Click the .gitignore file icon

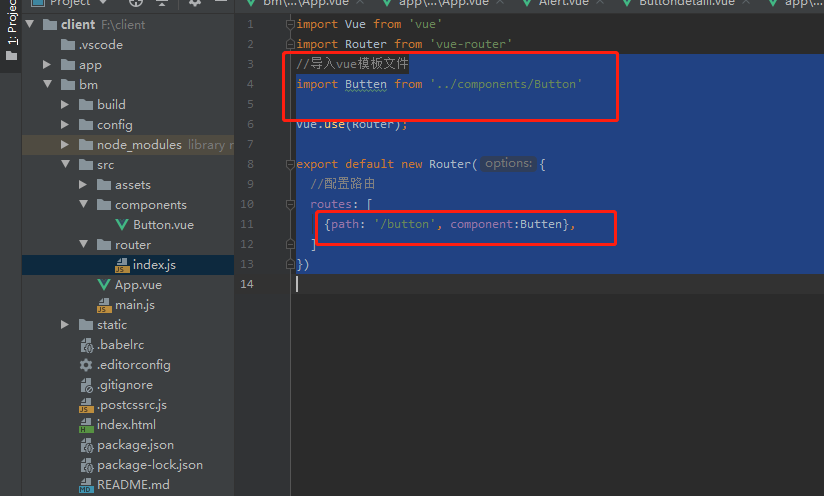(x=86, y=385)
